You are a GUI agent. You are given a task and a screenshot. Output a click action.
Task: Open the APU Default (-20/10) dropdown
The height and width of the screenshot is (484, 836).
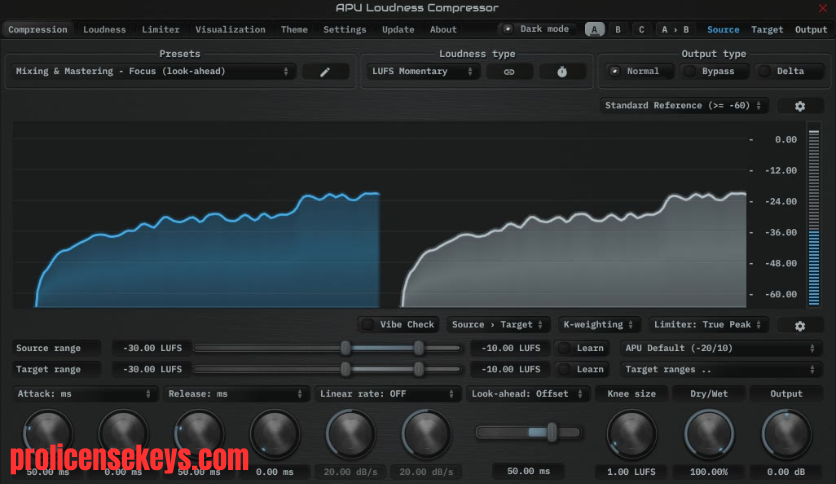tap(720, 348)
